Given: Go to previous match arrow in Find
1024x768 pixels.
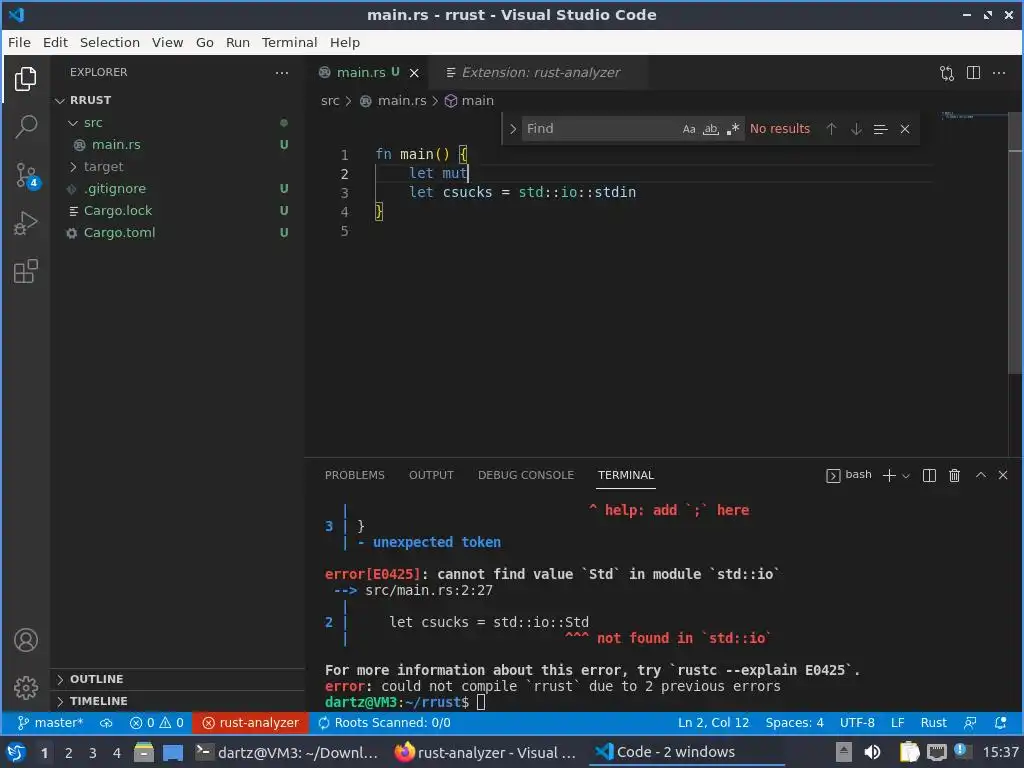Looking at the screenshot, I should [831, 129].
